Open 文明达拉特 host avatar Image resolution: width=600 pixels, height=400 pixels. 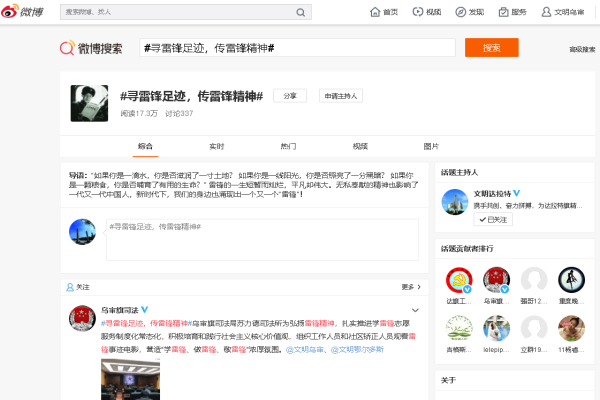(455, 202)
